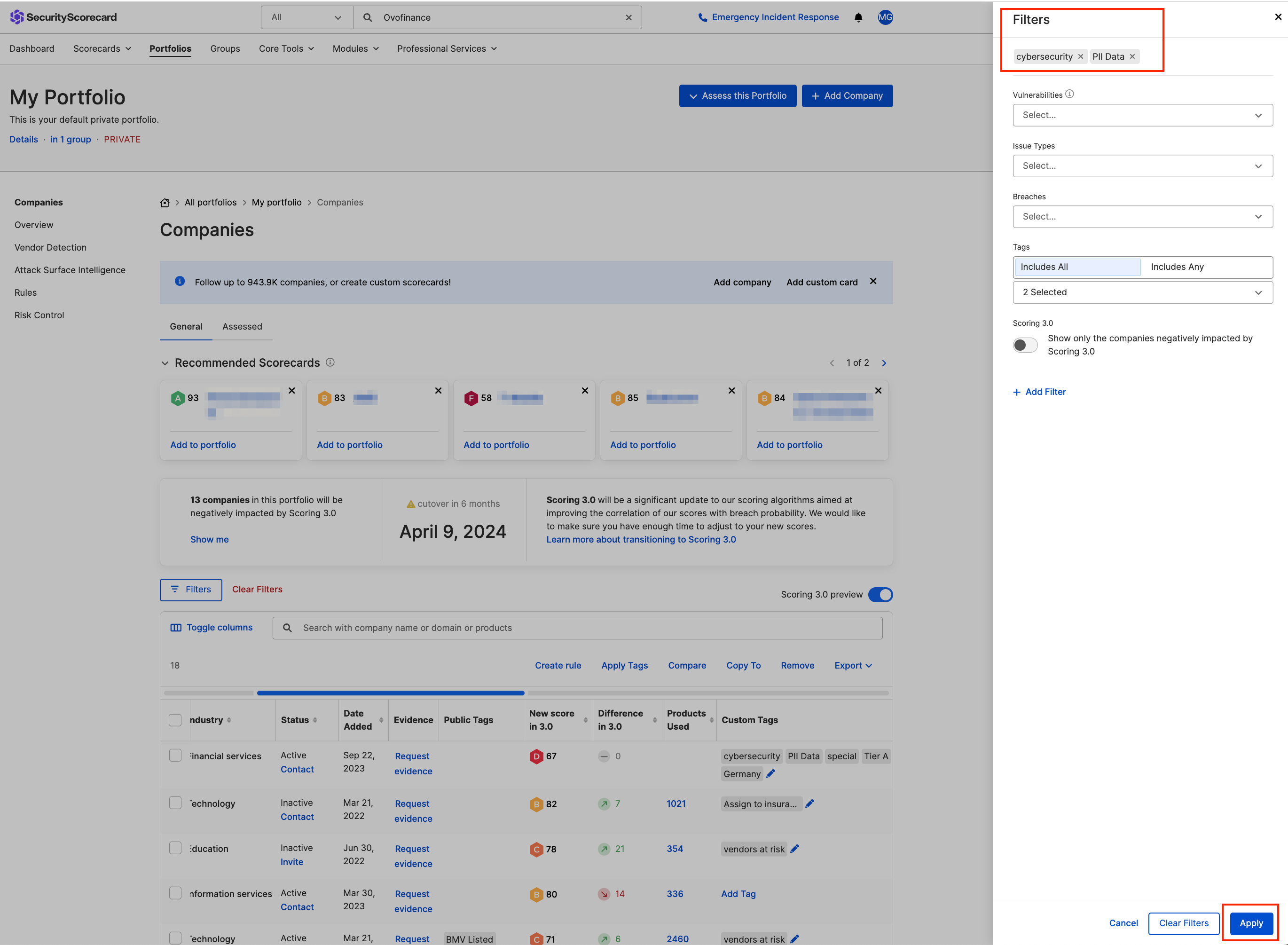
Task: Switch to the Assessed tab
Action: coord(242,327)
